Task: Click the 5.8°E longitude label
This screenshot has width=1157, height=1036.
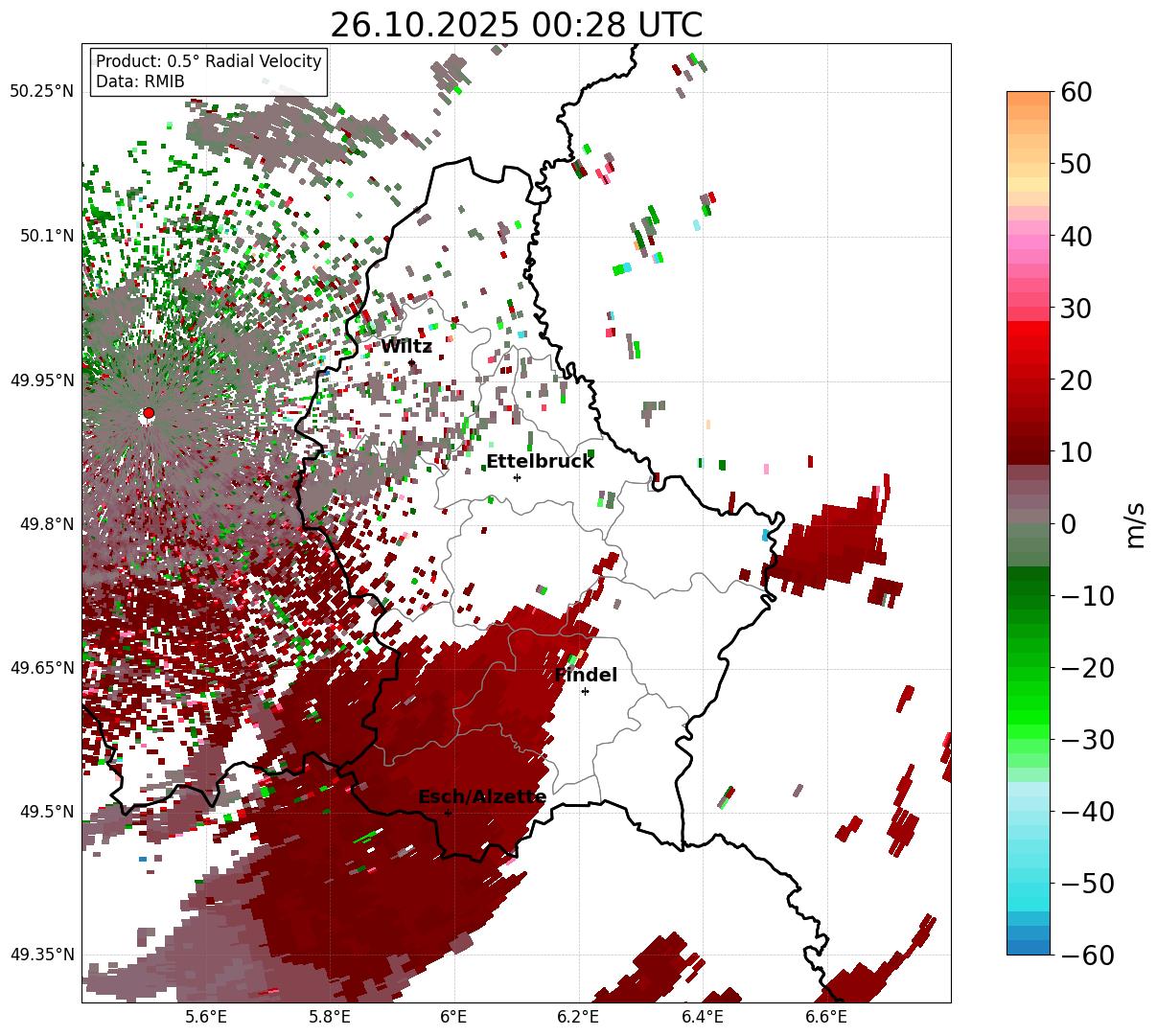Action: click(x=330, y=1017)
